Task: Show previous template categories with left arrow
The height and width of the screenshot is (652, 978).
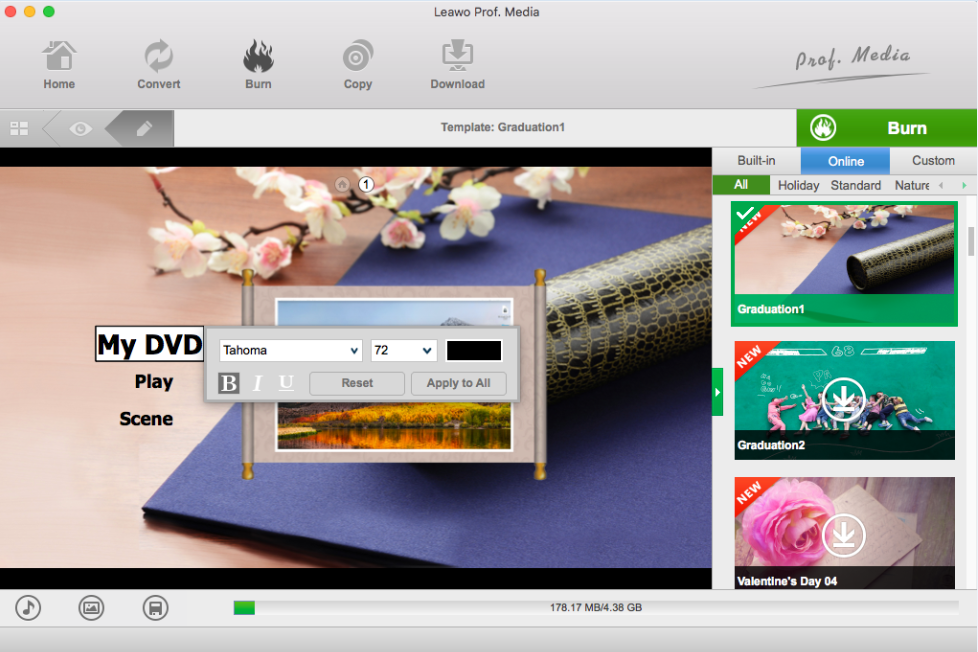Action: click(941, 185)
